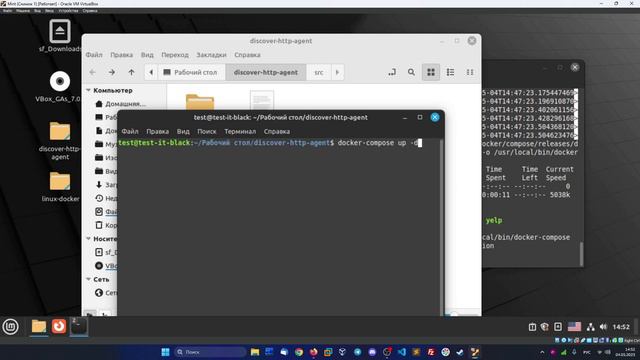
Task: Open discover-http-agent desktop folder
Action: coord(60,140)
